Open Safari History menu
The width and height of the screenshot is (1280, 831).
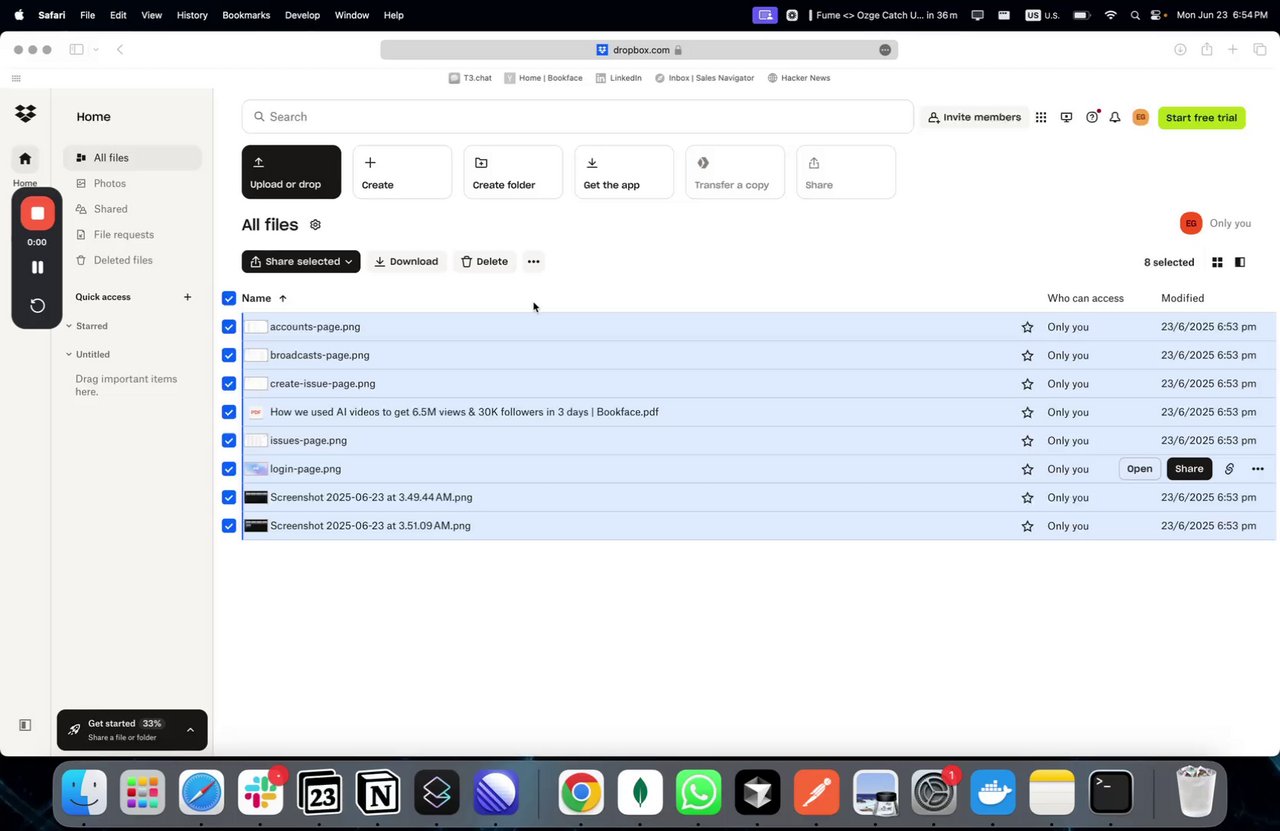coord(191,15)
